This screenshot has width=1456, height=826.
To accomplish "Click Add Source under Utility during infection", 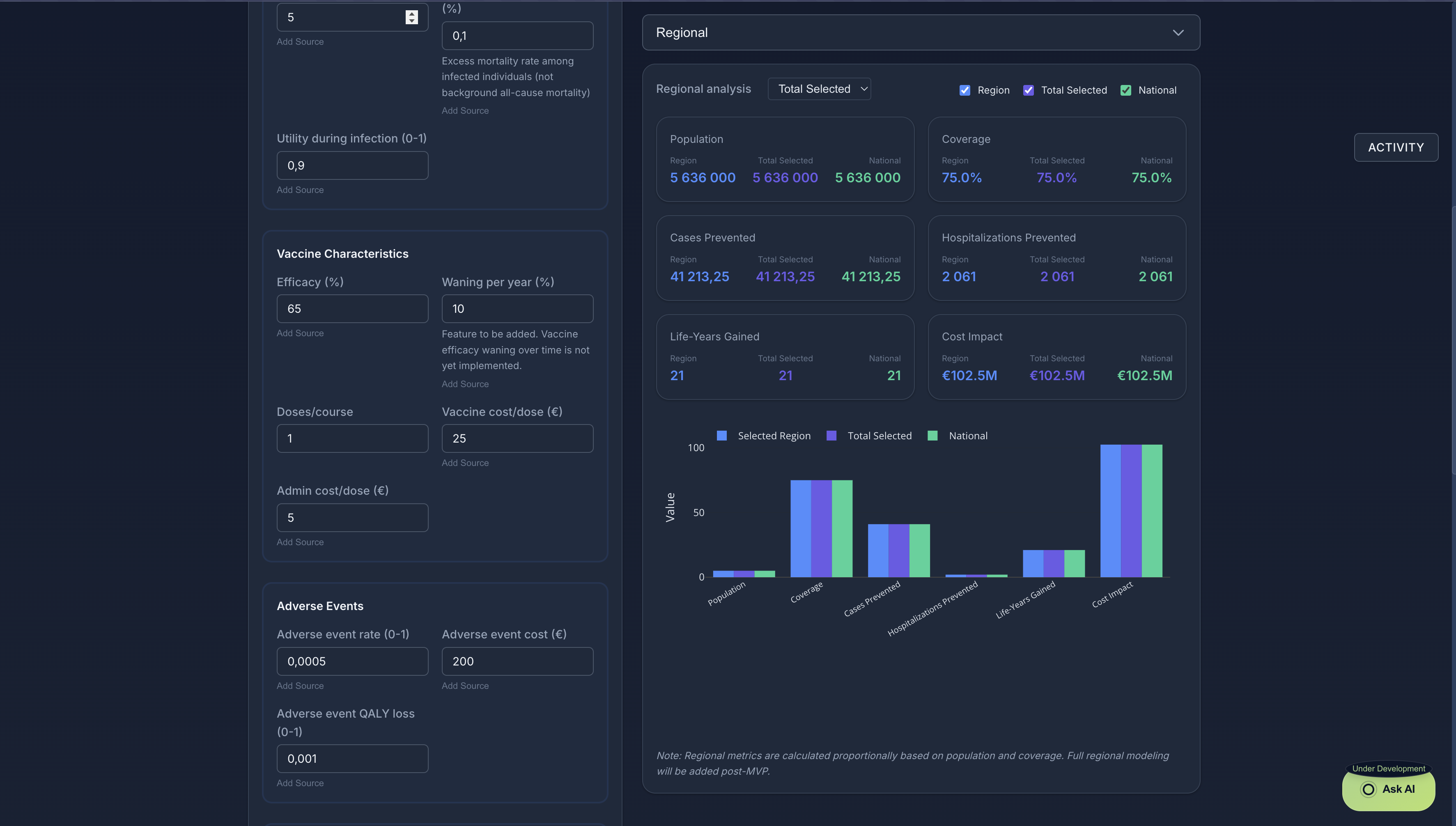I will (300, 190).
